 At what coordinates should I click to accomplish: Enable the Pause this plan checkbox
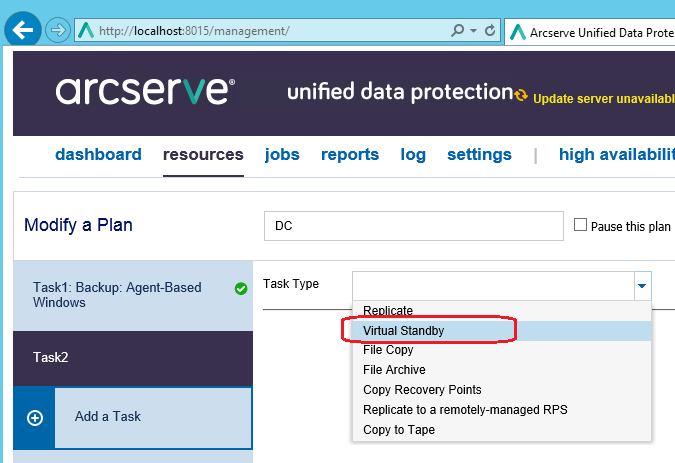[580, 225]
